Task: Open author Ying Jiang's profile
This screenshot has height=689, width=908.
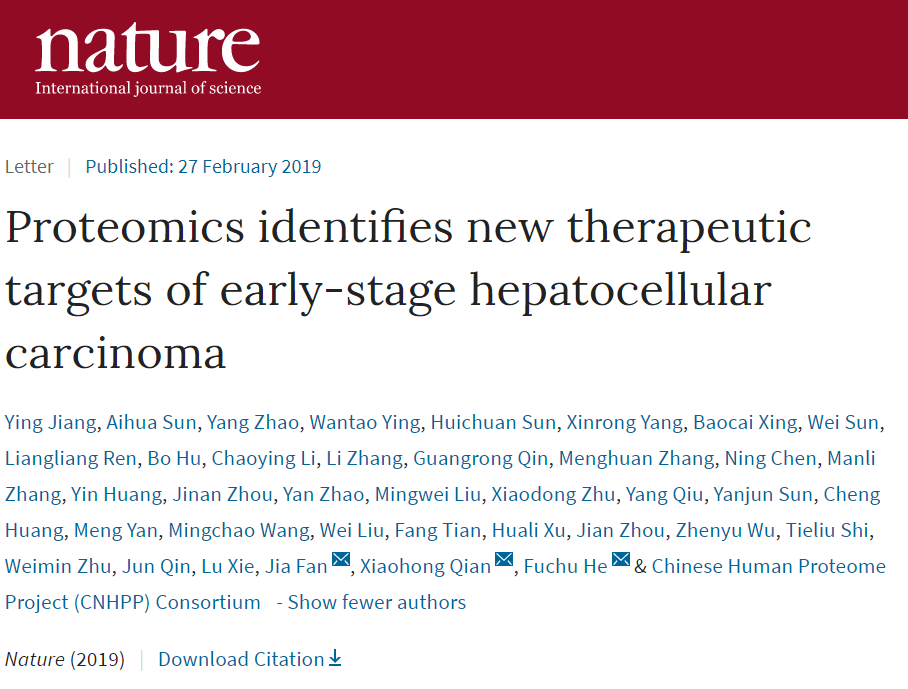Action: (x=50, y=423)
